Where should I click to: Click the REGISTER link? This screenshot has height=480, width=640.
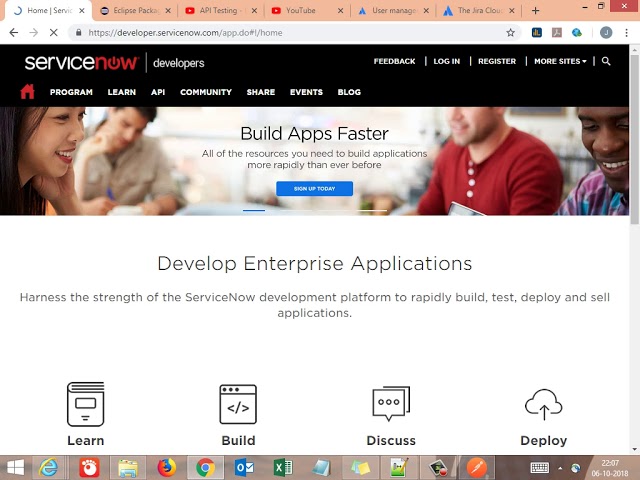pos(497,61)
